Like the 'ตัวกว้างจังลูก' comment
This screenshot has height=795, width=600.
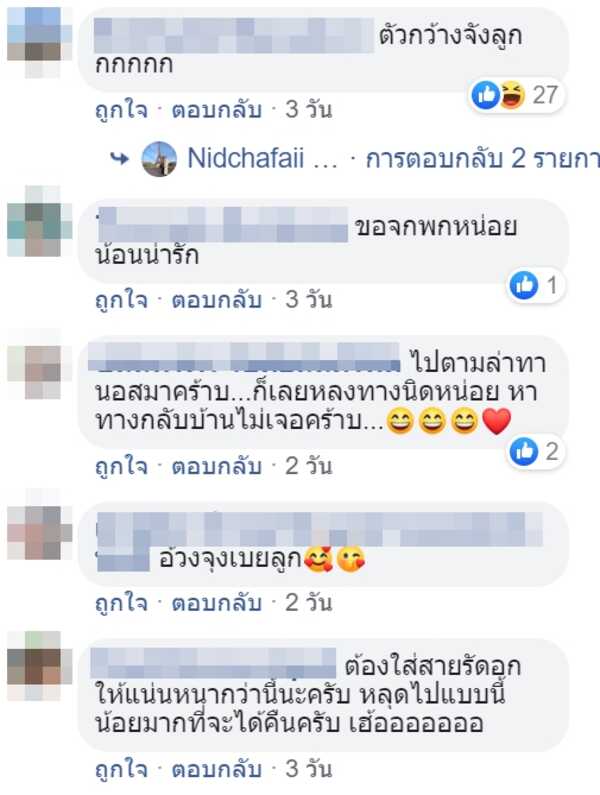pyautogui.click(x=121, y=110)
